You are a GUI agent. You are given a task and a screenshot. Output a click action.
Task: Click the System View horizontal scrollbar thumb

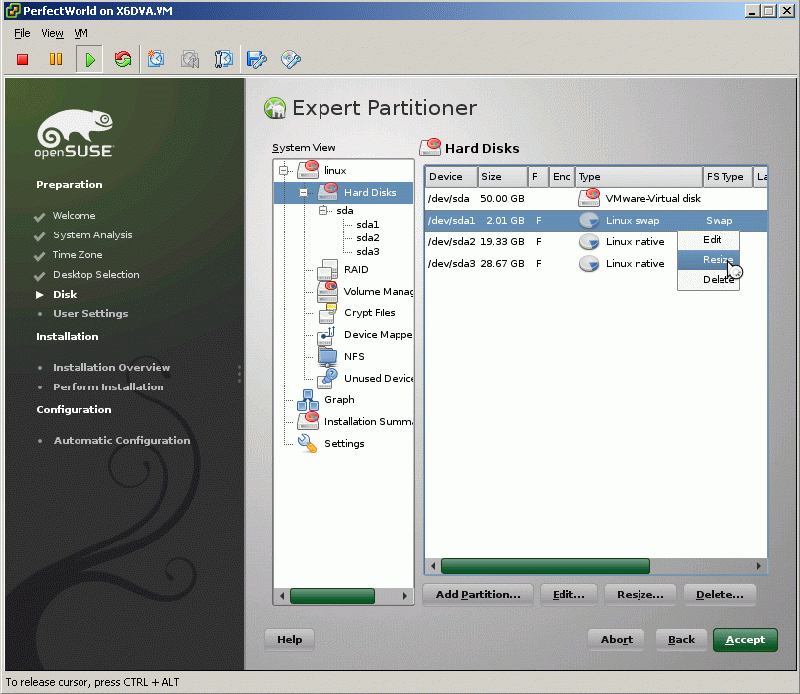click(x=332, y=596)
